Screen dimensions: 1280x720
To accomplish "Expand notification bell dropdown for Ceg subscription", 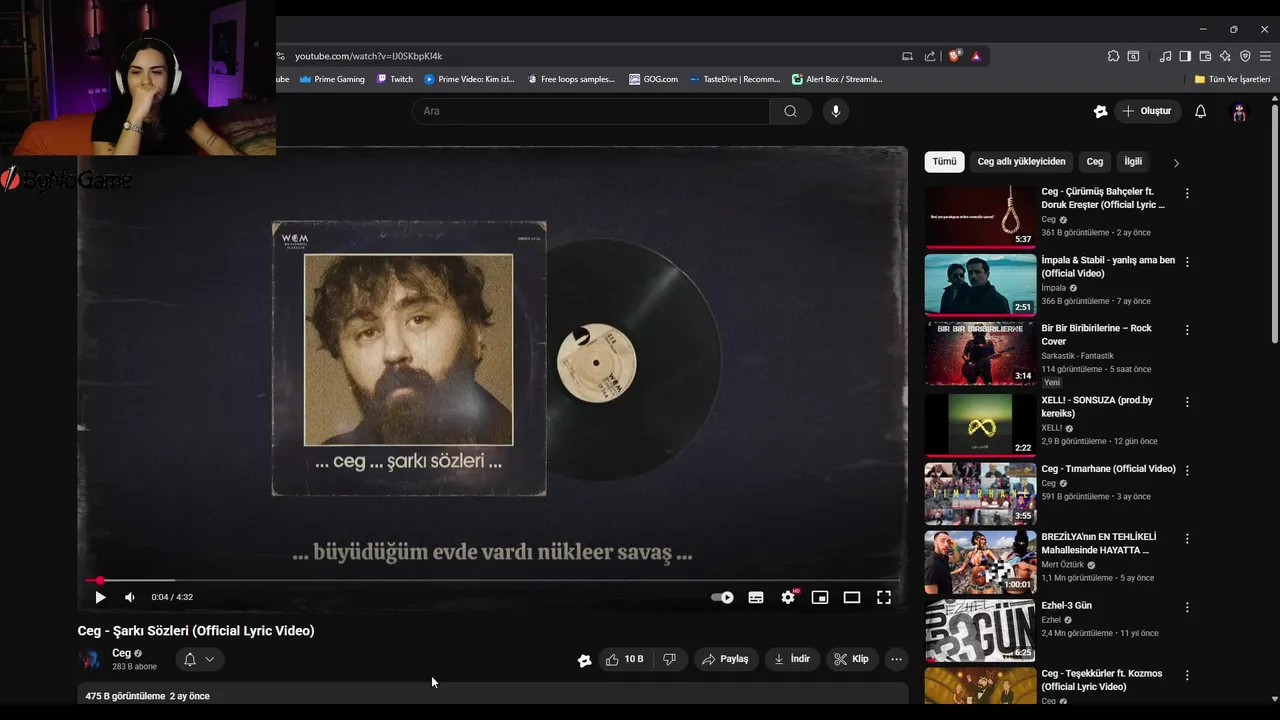I will [199, 659].
